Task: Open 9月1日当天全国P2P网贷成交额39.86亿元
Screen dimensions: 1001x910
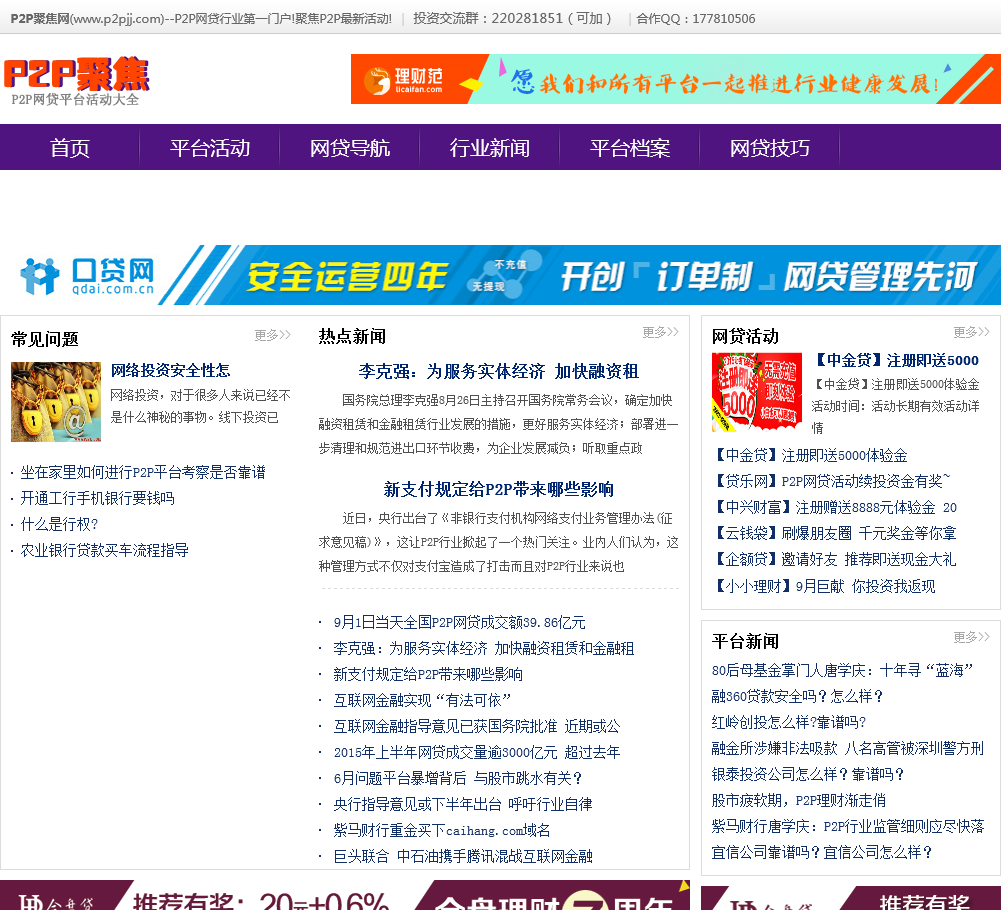Action: click(x=459, y=623)
